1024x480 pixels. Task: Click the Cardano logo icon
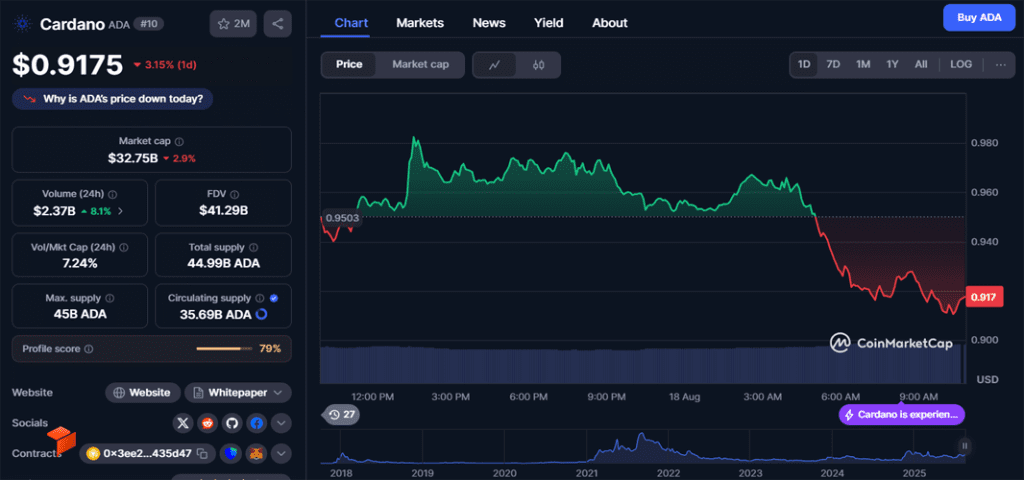pyautogui.click(x=24, y=24)
